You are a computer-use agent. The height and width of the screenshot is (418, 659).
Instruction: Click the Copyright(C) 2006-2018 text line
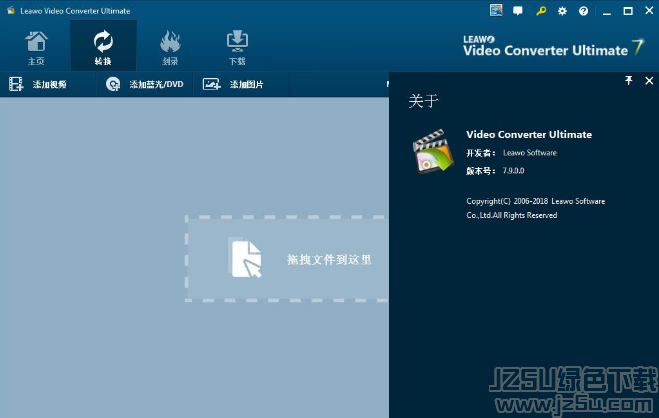[535, 201]
